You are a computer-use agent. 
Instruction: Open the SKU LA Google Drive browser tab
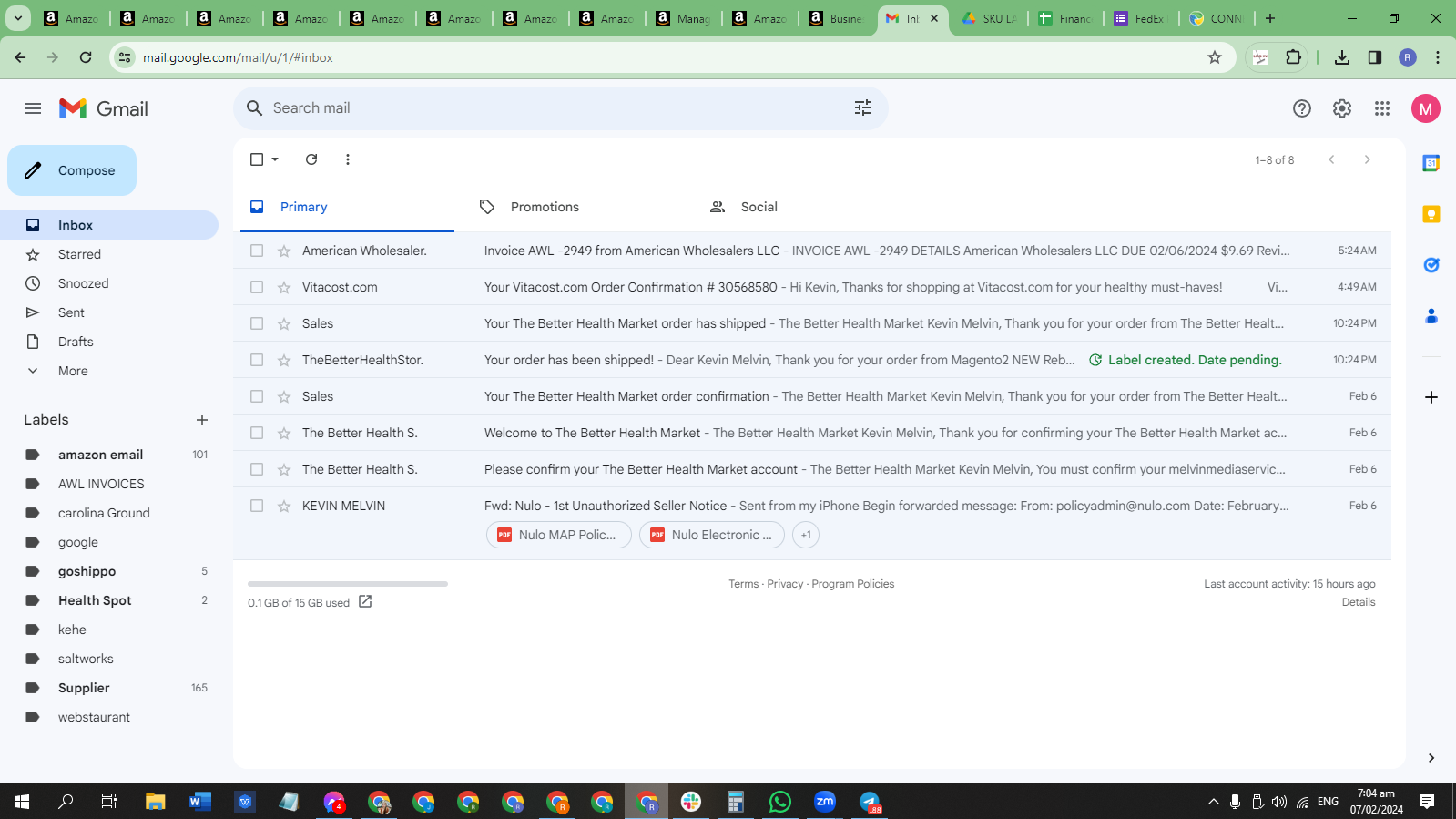[989, 18]
